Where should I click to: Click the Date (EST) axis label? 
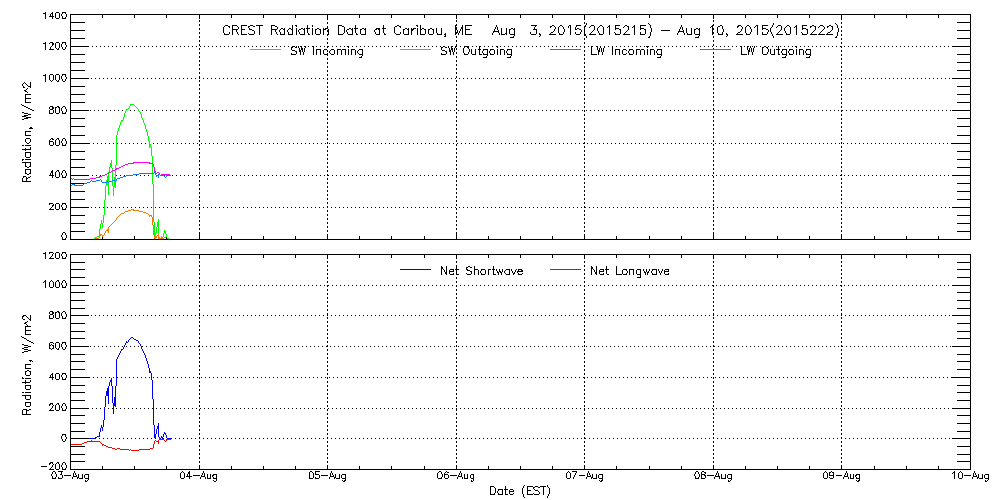(519, 491)
